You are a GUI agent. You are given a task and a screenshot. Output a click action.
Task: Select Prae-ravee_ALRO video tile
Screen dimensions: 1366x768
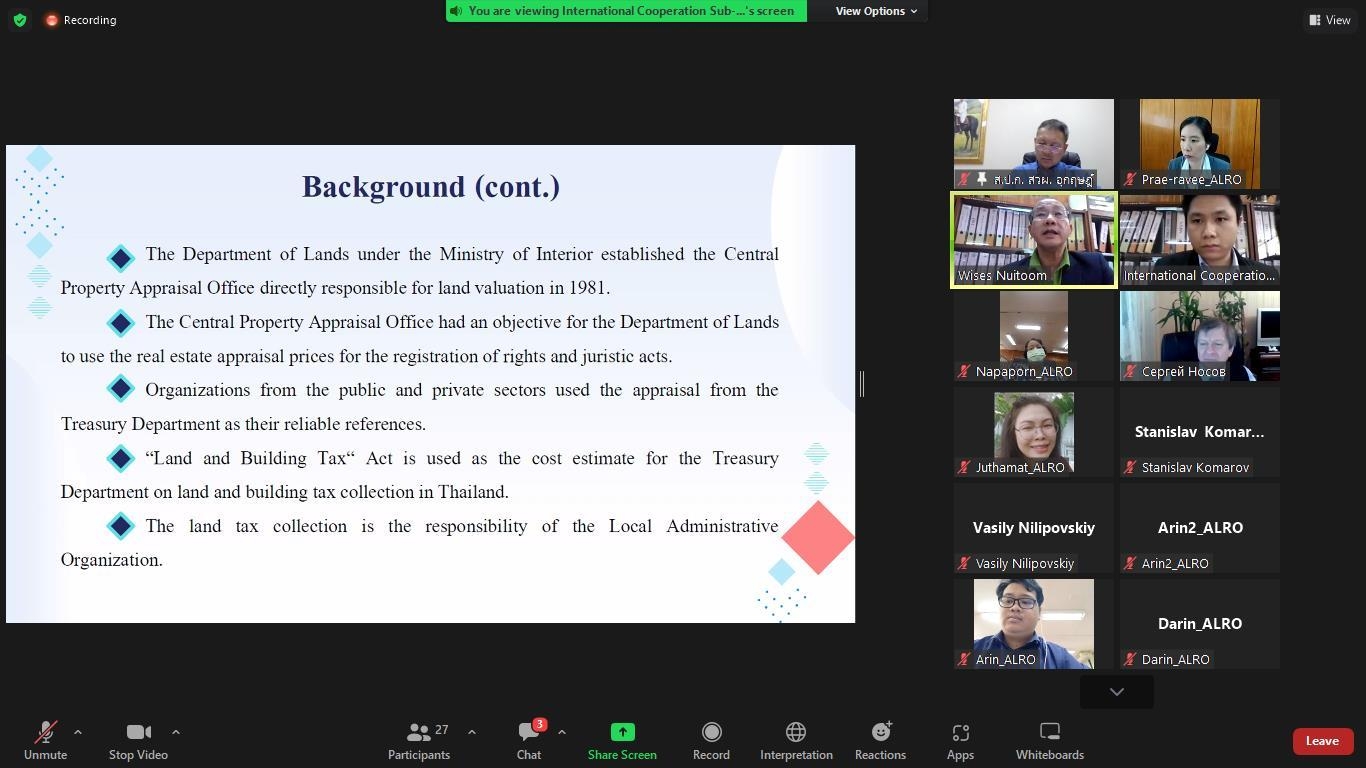click(x=1200, y=144)
